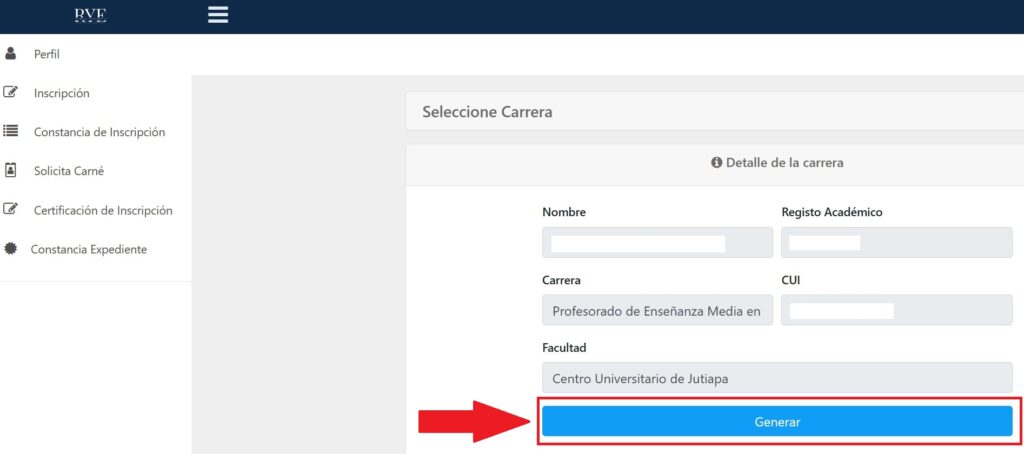The image size is (1024, 454).
Task: Click the Carrera field showing Profesorado
Action: pyautogui.click(x=657, y=311)
